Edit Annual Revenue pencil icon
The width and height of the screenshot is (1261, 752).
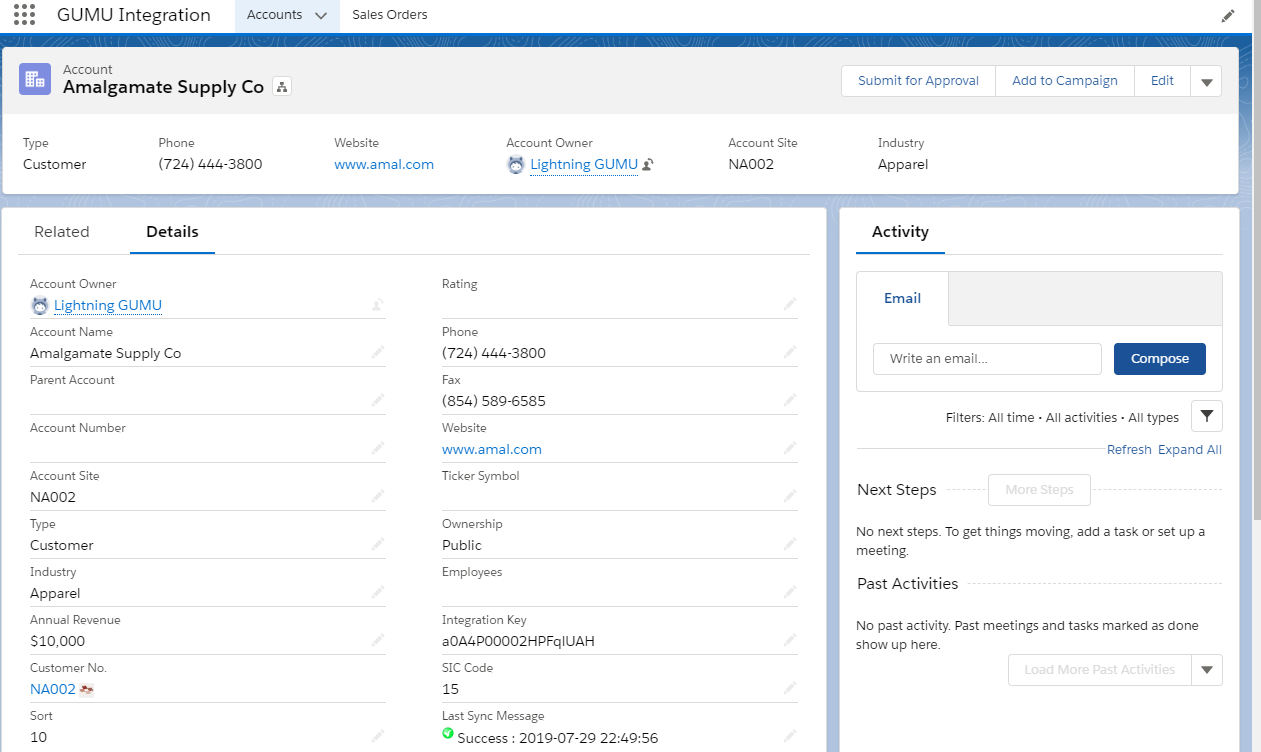[x=377, y=641]
